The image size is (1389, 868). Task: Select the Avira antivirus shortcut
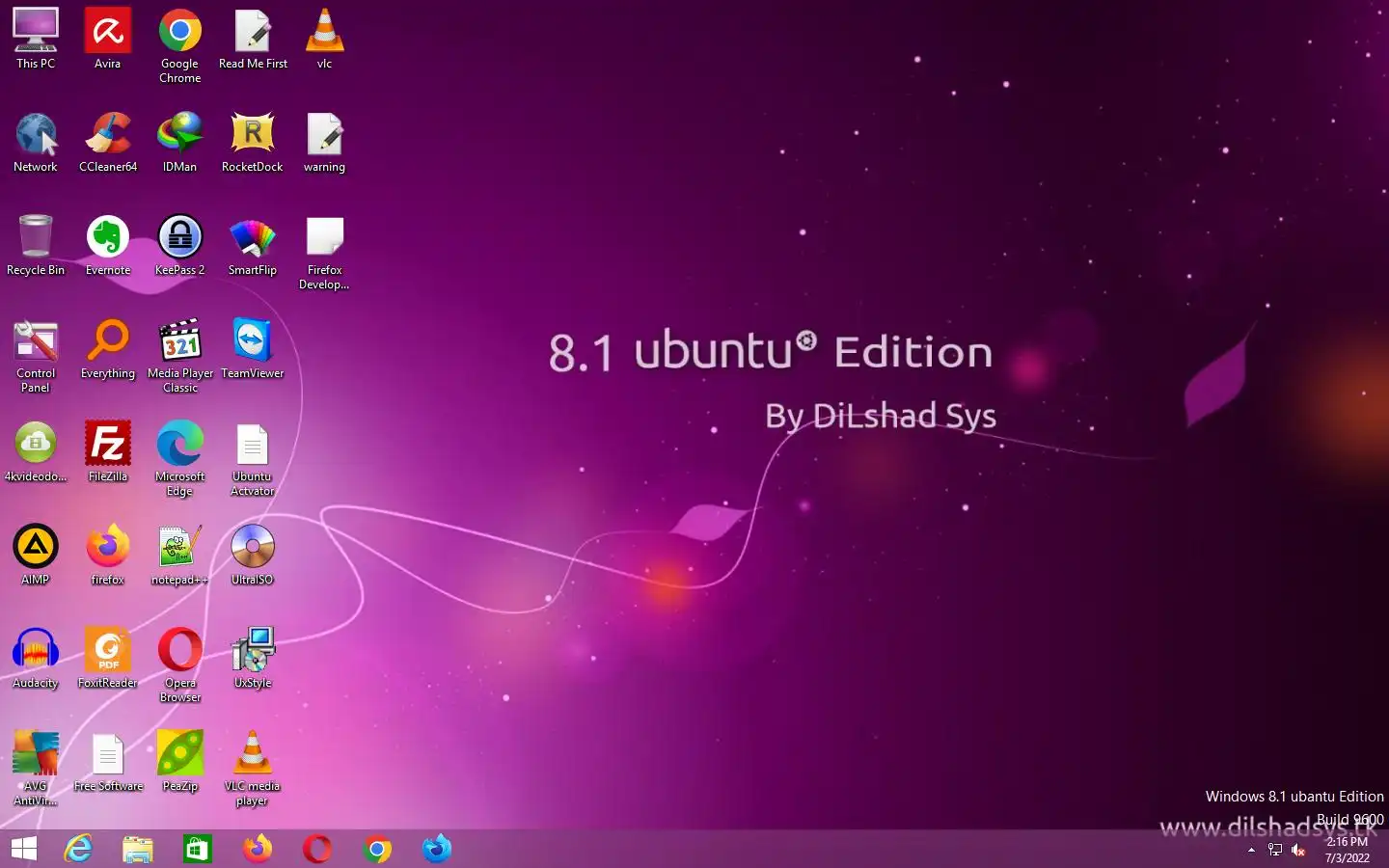[108, 40]
